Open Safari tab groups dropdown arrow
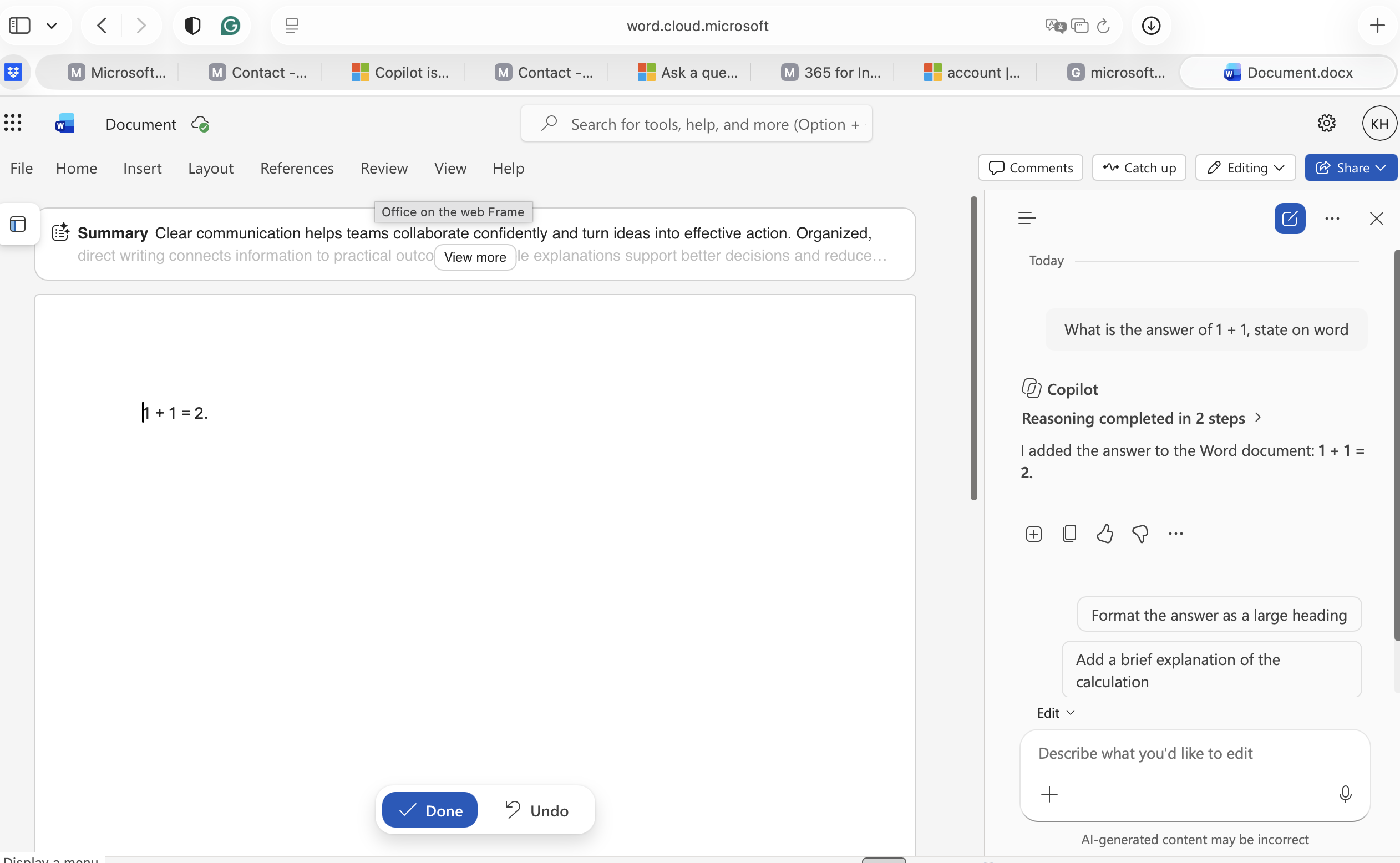This screenshot has height=863, width=1400. point(52,26)
